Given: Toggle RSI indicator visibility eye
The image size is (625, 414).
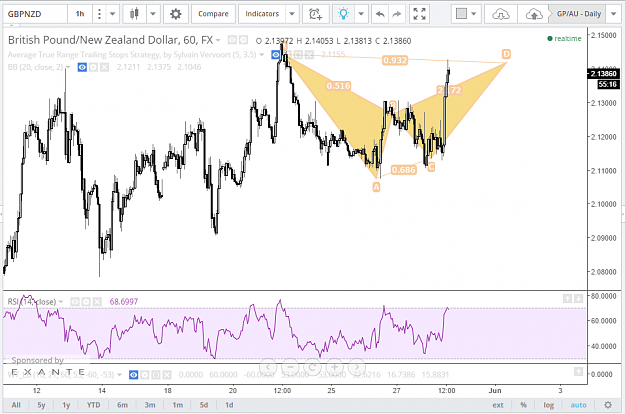Looking at the screenshot, I should (x=75, y=302).
